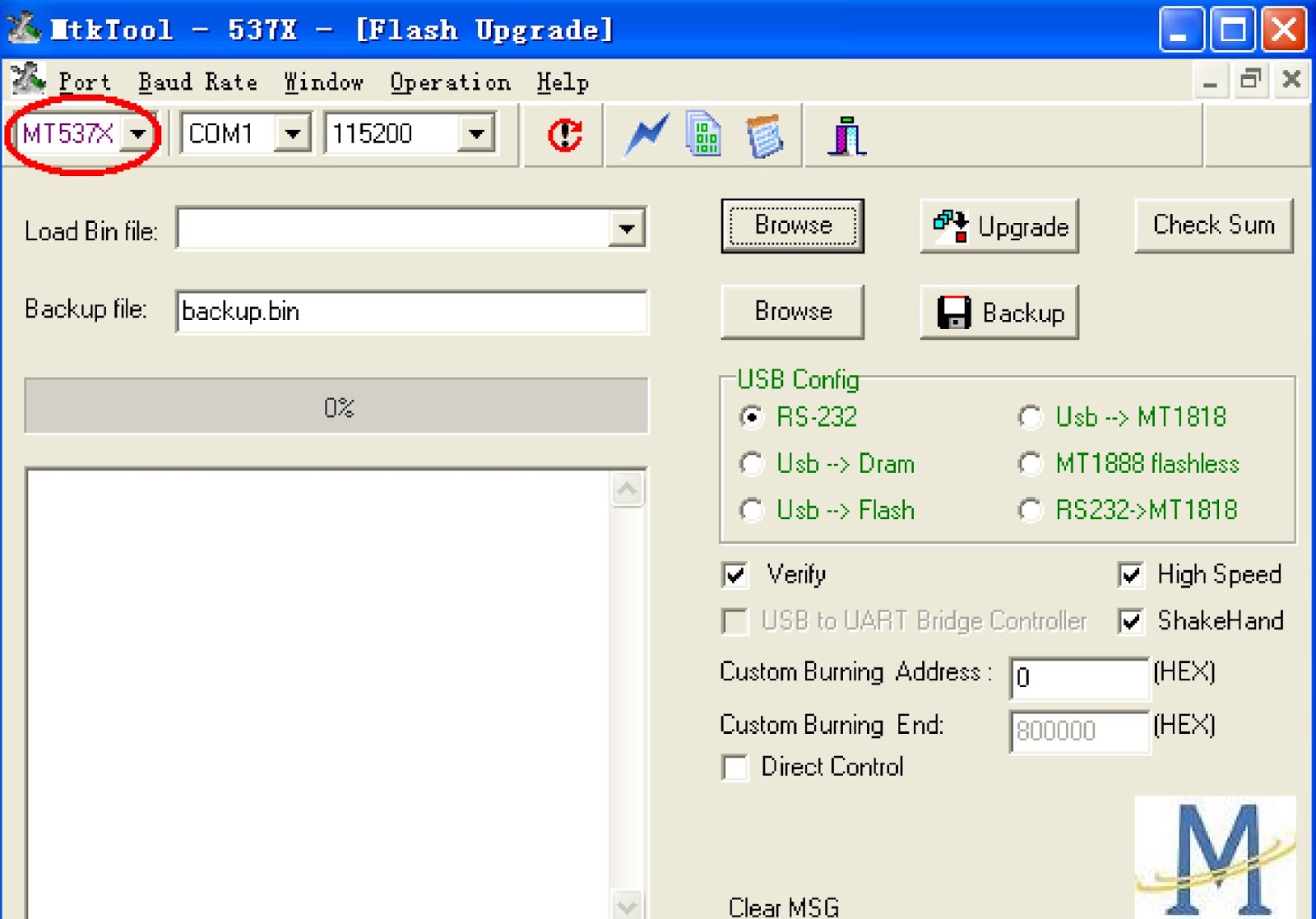
Task: Click the Custom Burning Address field
Action: 1079,677
